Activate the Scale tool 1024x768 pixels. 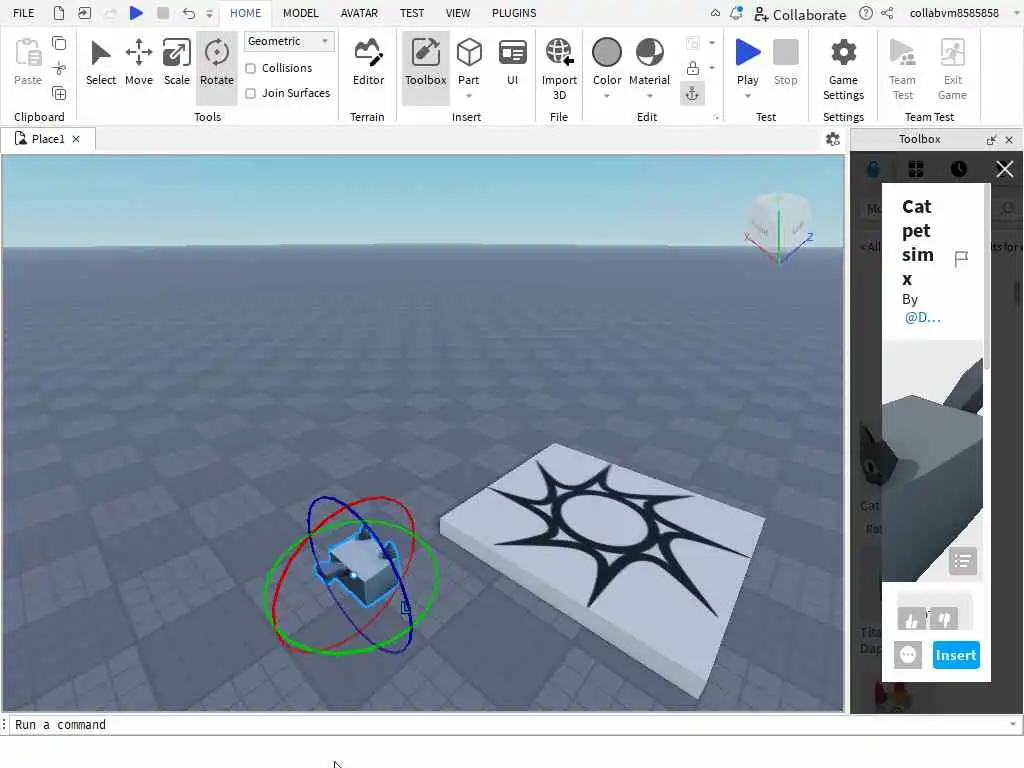click(x=176, y=63)
